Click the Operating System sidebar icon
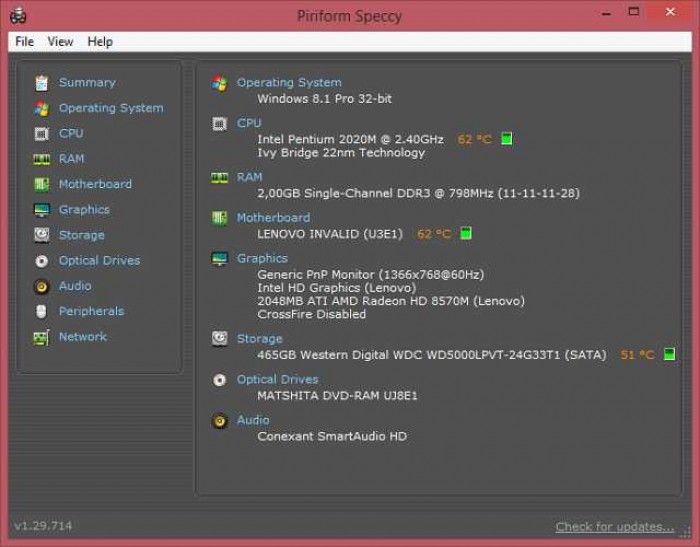The height and width of the screenshot is (547, 700). click(42, 108)
